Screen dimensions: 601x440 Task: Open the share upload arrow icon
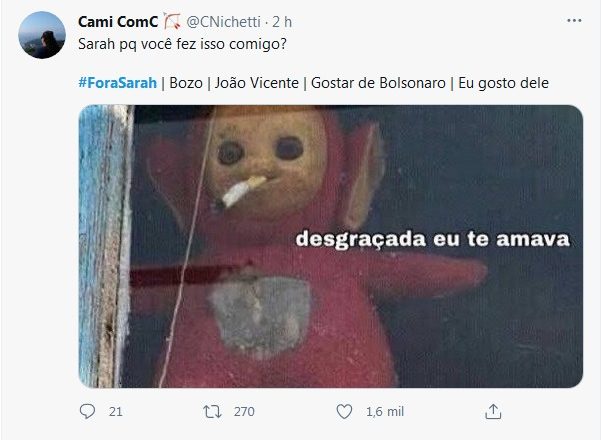click(493, 412)
